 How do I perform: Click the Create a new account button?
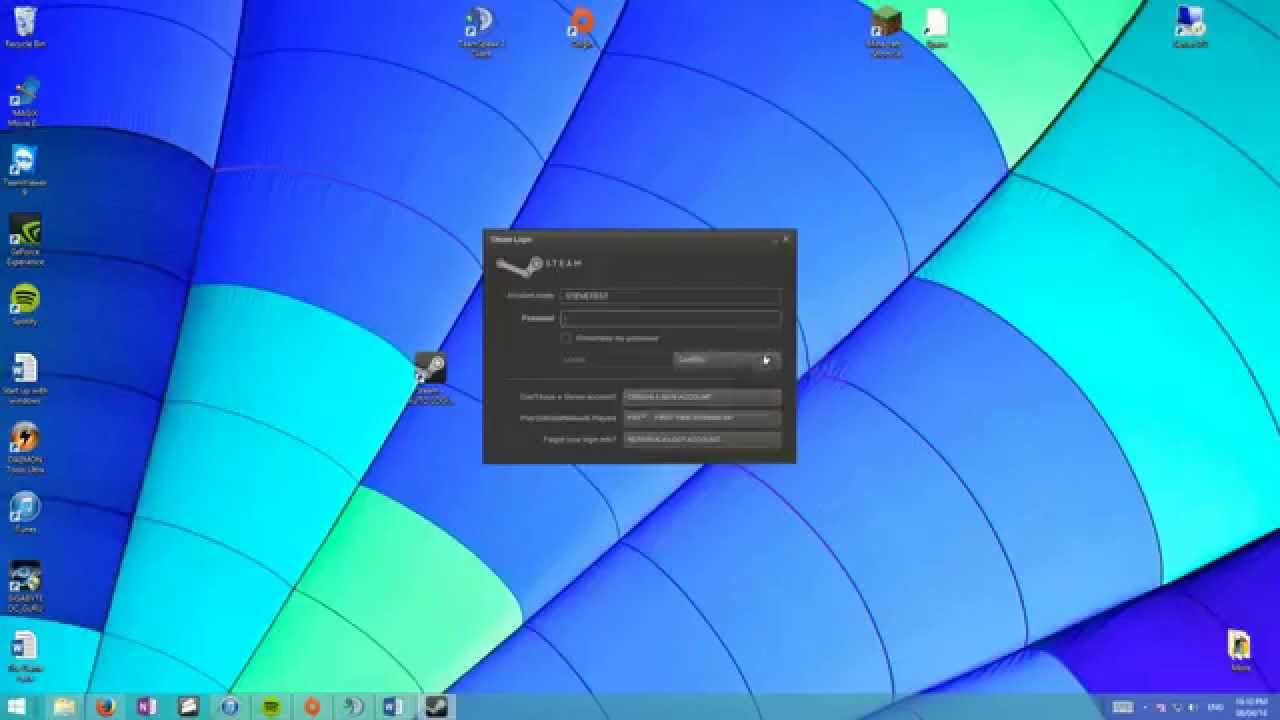coord(701,397)
